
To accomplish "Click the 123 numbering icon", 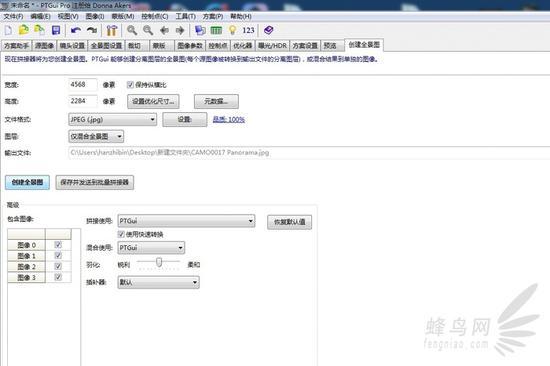I will click(248, 31).
